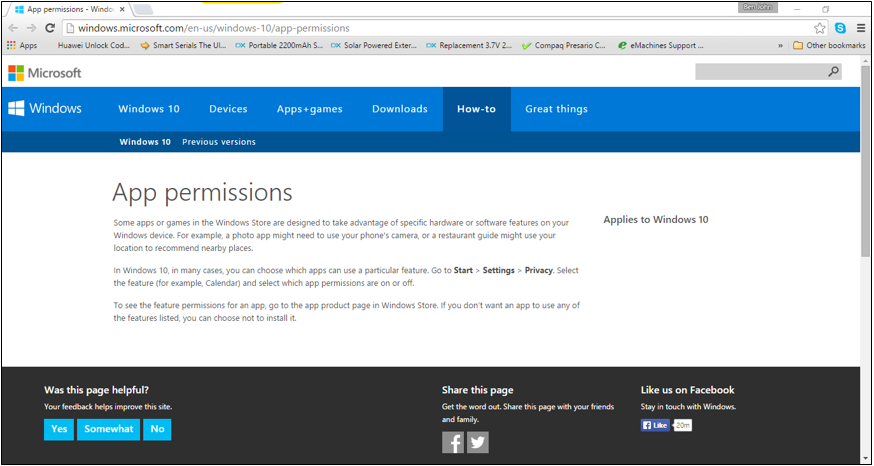Open the Apps bookmarks shortcut

click(x=22, y=45)
